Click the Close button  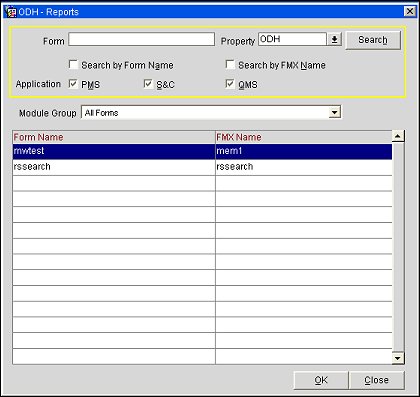377,380
